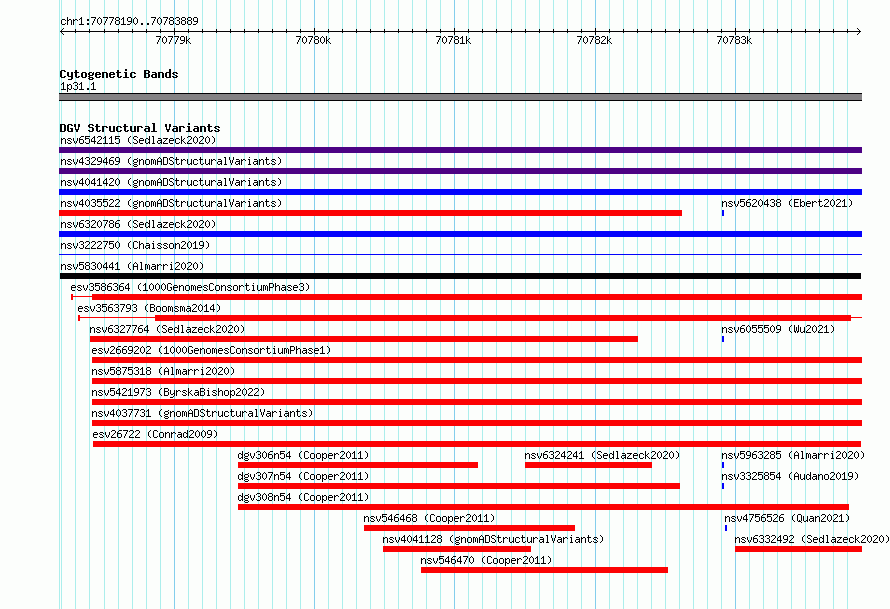Screen dimensions: 890x609
Task: Click the red bar under esv26722
Action: (477, 444)
